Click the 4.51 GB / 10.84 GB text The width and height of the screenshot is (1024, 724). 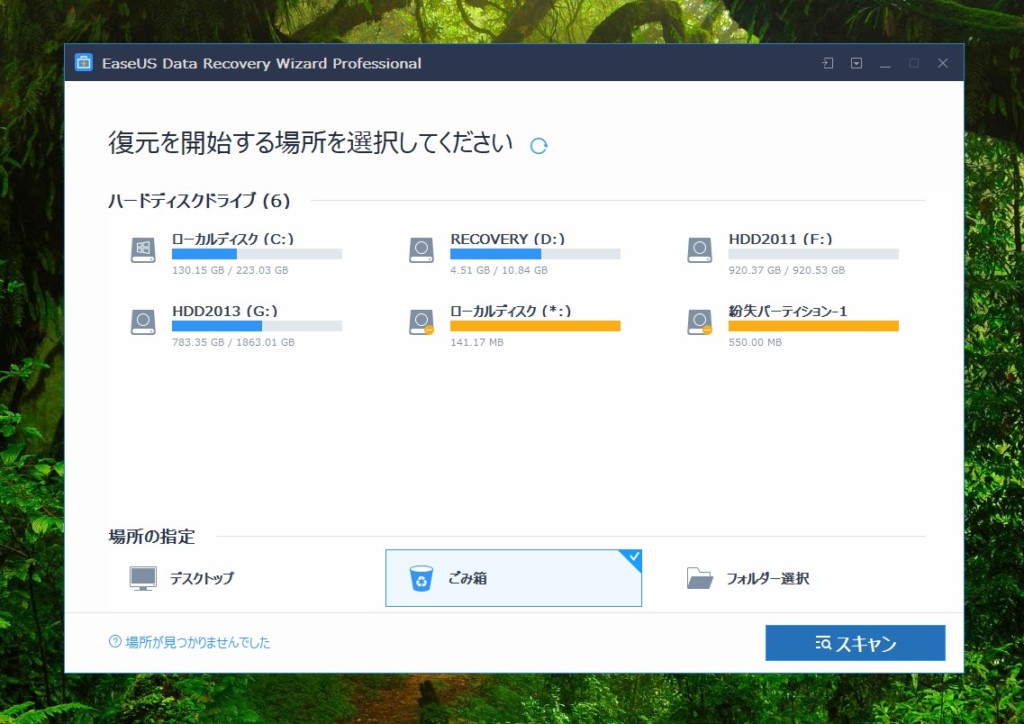(x=499, y=270)
